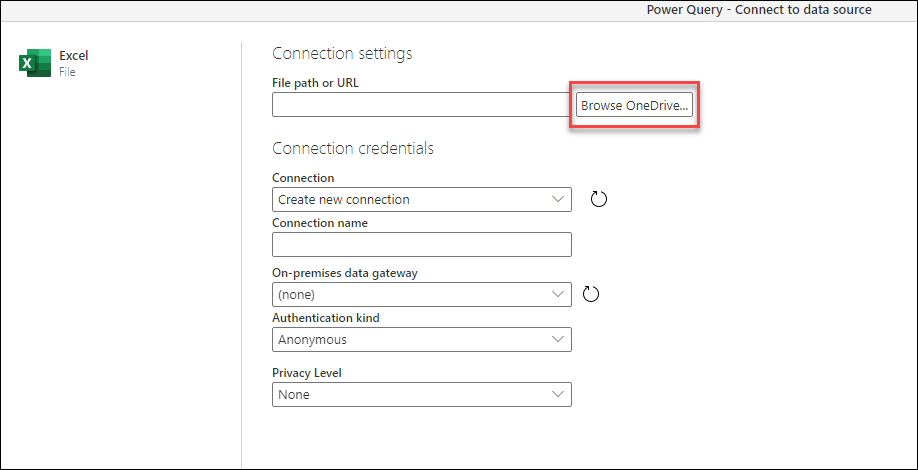Refresh the Connection list with the circular arrow
918x470 pixels.
598,199
